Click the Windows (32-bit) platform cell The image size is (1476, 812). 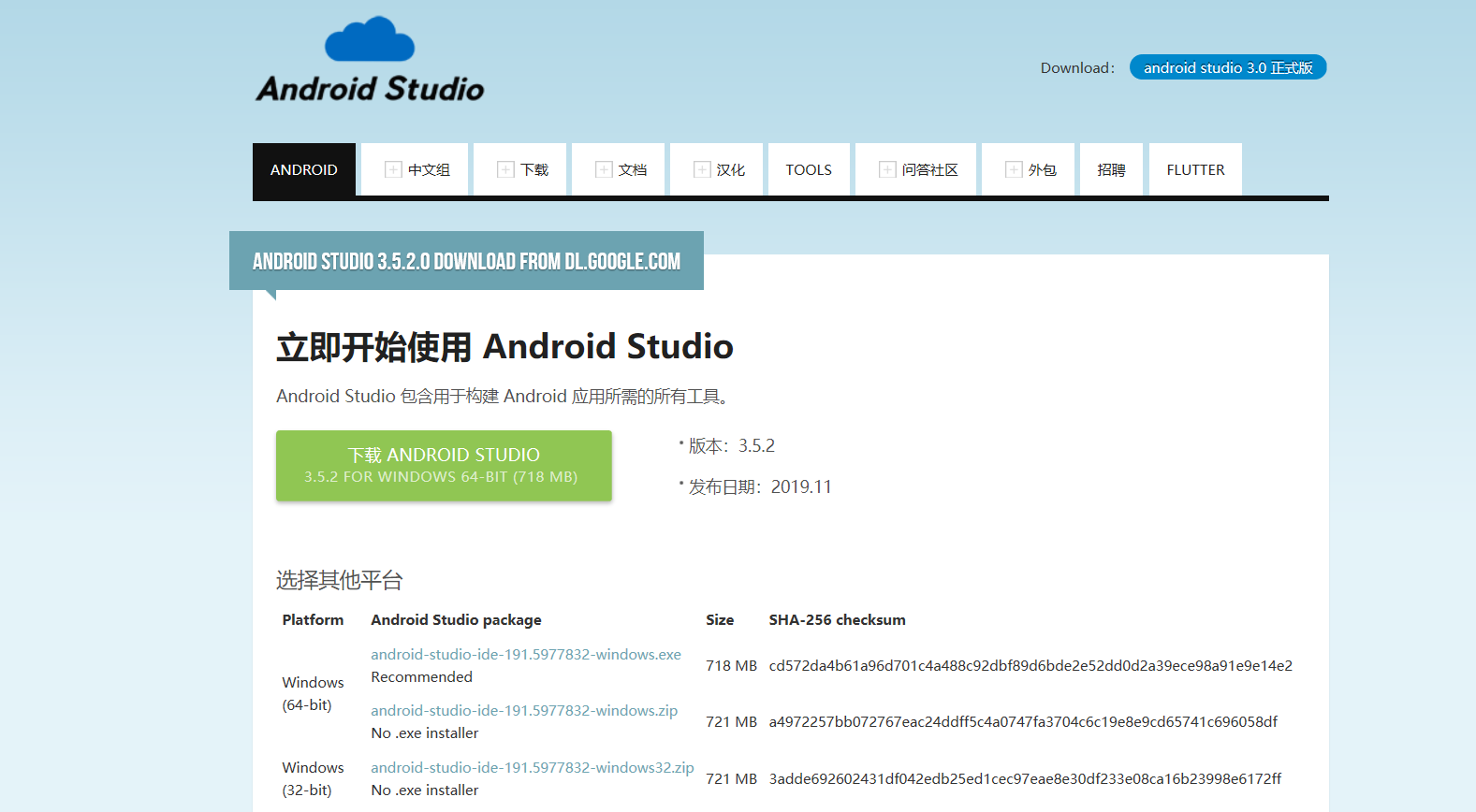point(313,778)
